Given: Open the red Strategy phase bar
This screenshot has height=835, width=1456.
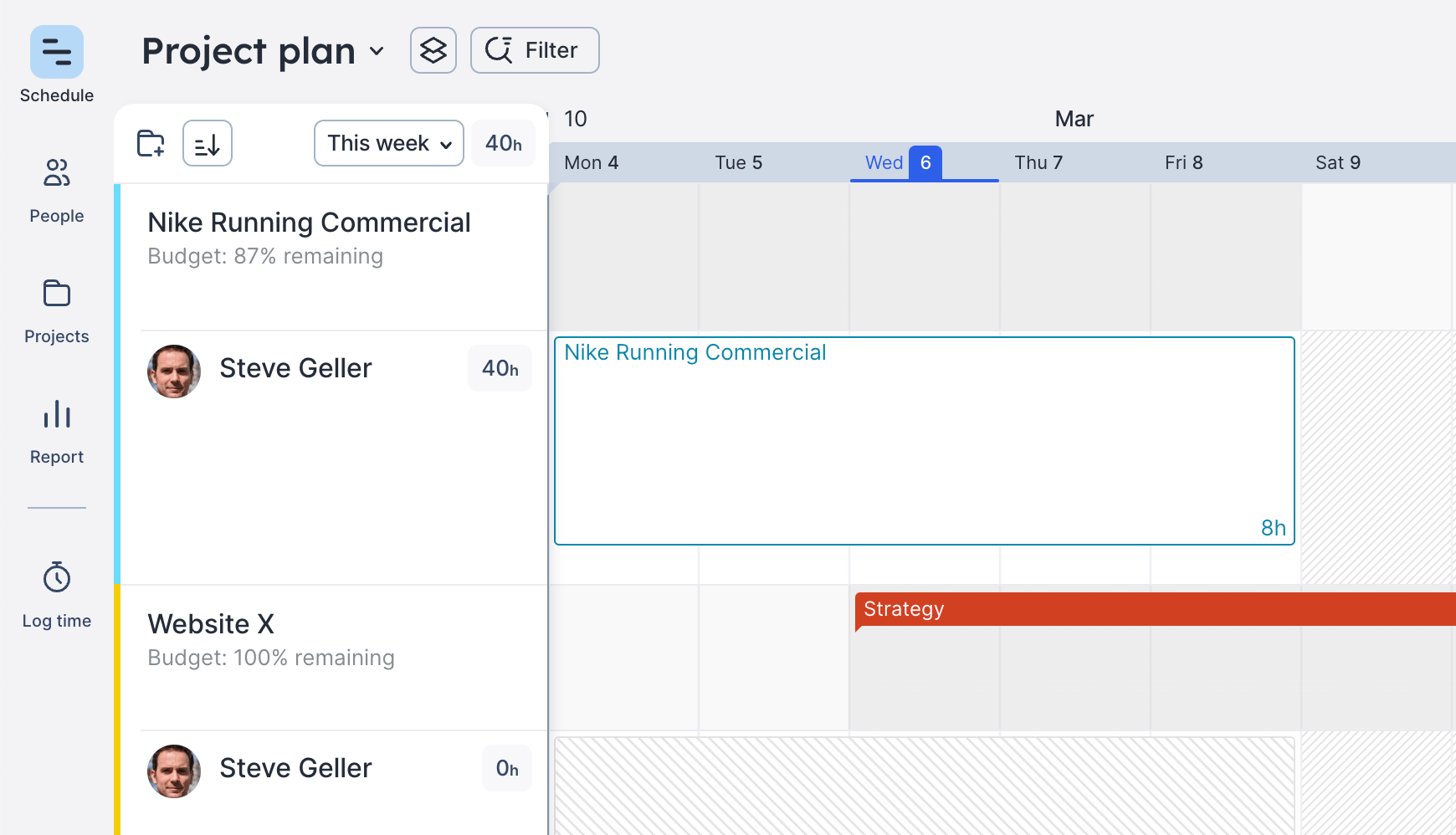Looking at the screenshot, I should [1156, 609].
